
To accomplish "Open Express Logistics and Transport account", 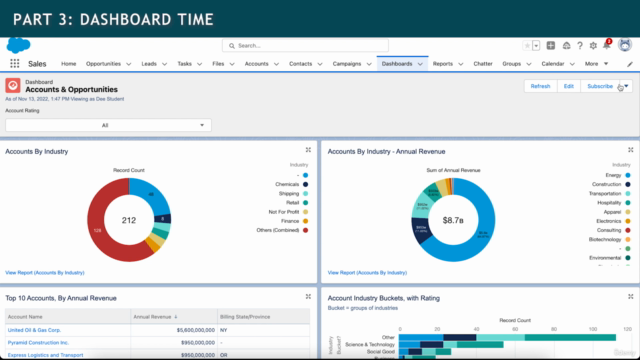I will (45, 355).
